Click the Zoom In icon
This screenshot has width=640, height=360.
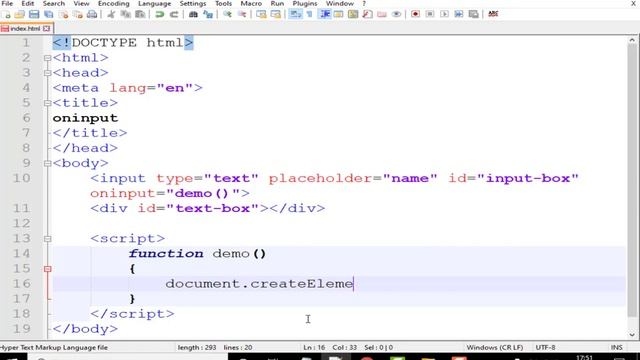[x=227, y=14]
